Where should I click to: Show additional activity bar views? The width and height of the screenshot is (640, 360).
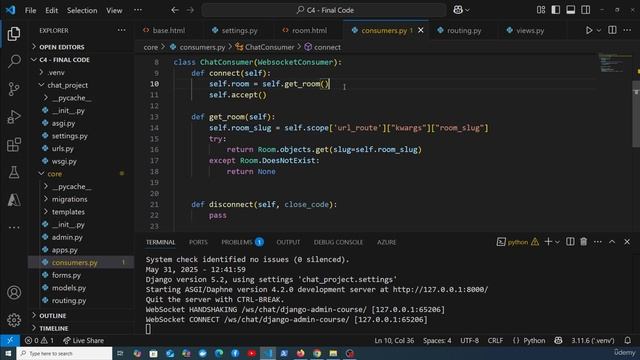(14, 227)
